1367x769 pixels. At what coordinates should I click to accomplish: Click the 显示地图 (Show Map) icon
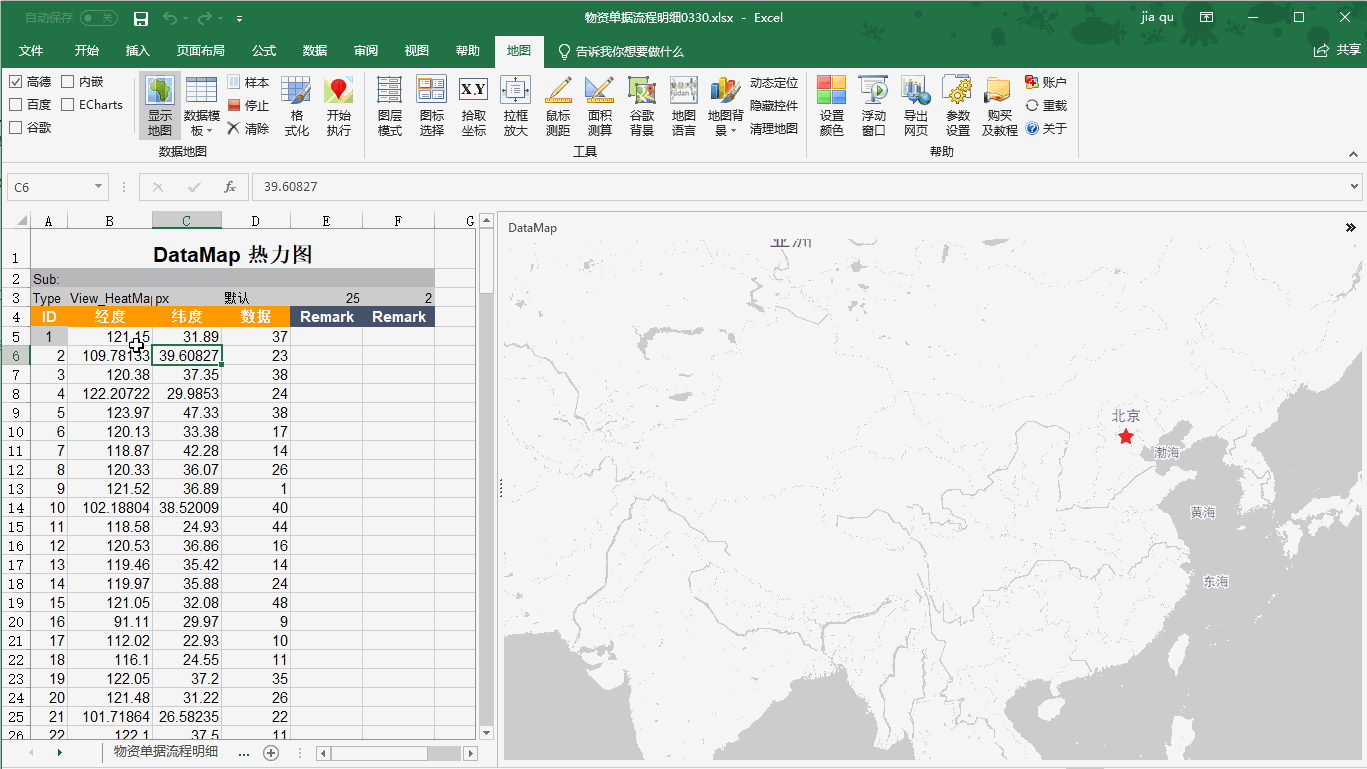point(160,106)
